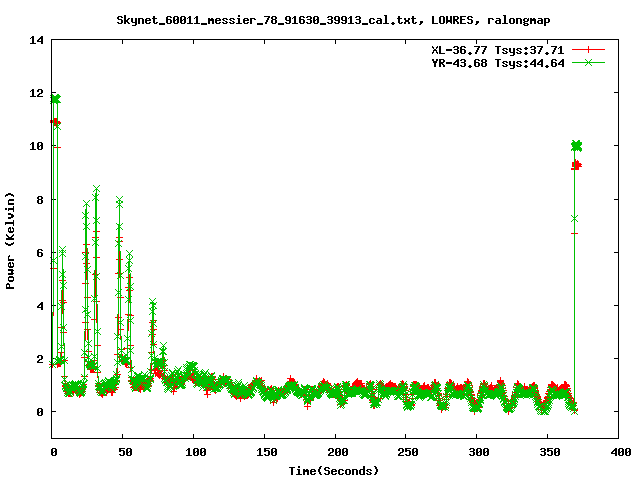Screen dimensions: 640x480
Task: Click the y-axis tick label 4
Action: (x=40, y=306)
